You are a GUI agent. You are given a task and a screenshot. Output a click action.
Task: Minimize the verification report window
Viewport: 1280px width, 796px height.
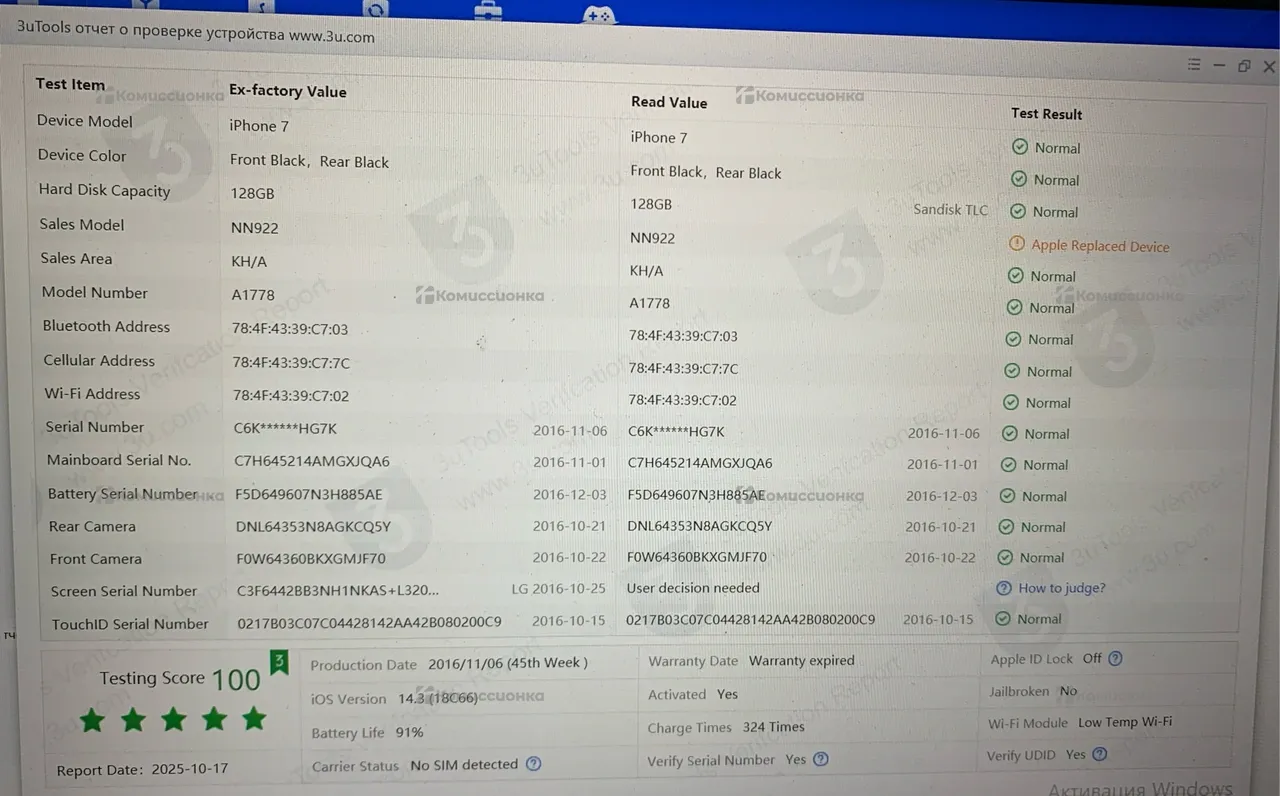click(1219, 66)
